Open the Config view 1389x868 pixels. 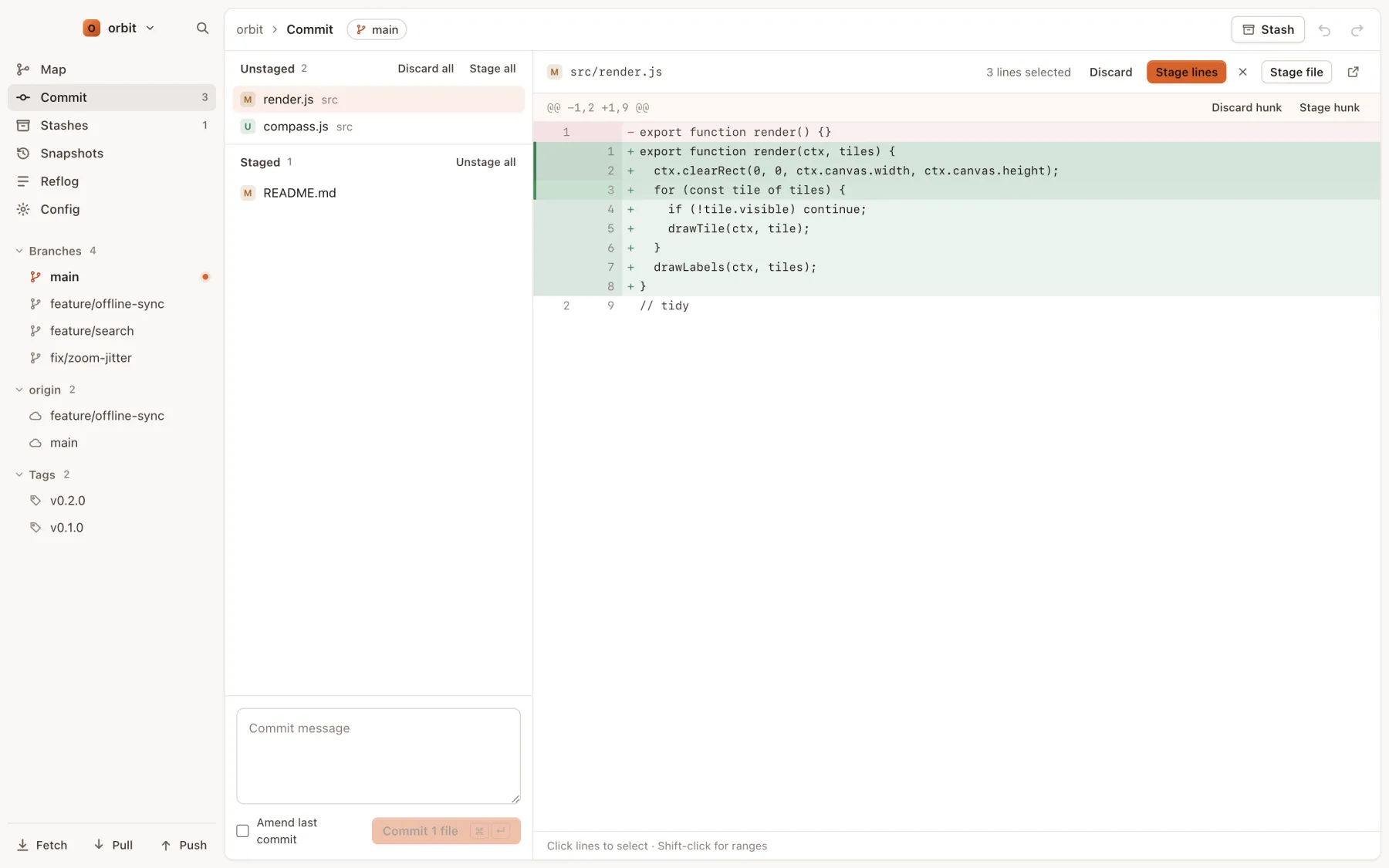[112, 209]
